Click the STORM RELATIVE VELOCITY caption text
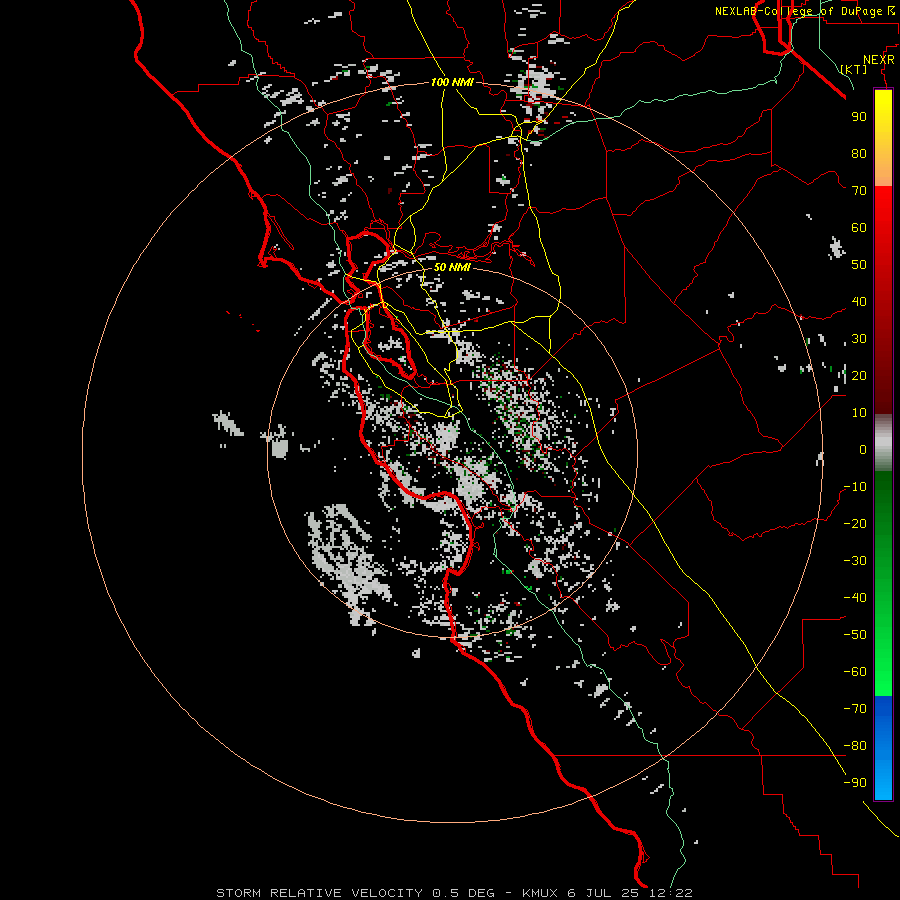 click(320, 893)
